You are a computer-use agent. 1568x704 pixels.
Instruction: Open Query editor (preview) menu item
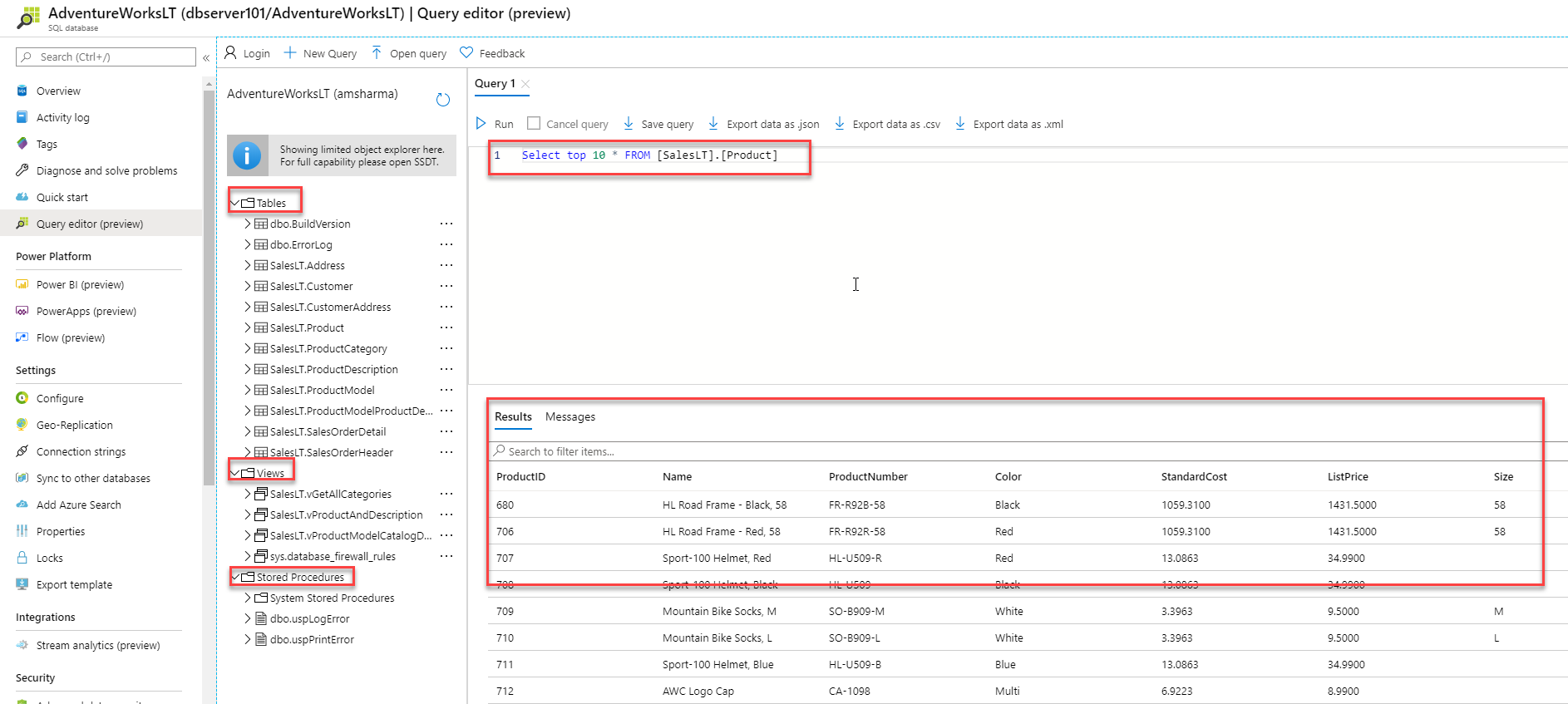pos(90,224)
